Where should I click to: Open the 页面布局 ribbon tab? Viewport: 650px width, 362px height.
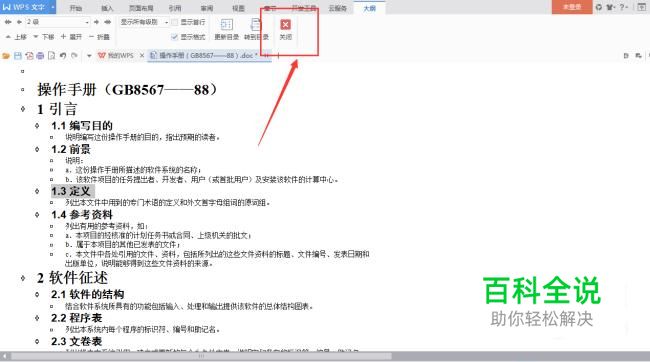coord(141,8)
